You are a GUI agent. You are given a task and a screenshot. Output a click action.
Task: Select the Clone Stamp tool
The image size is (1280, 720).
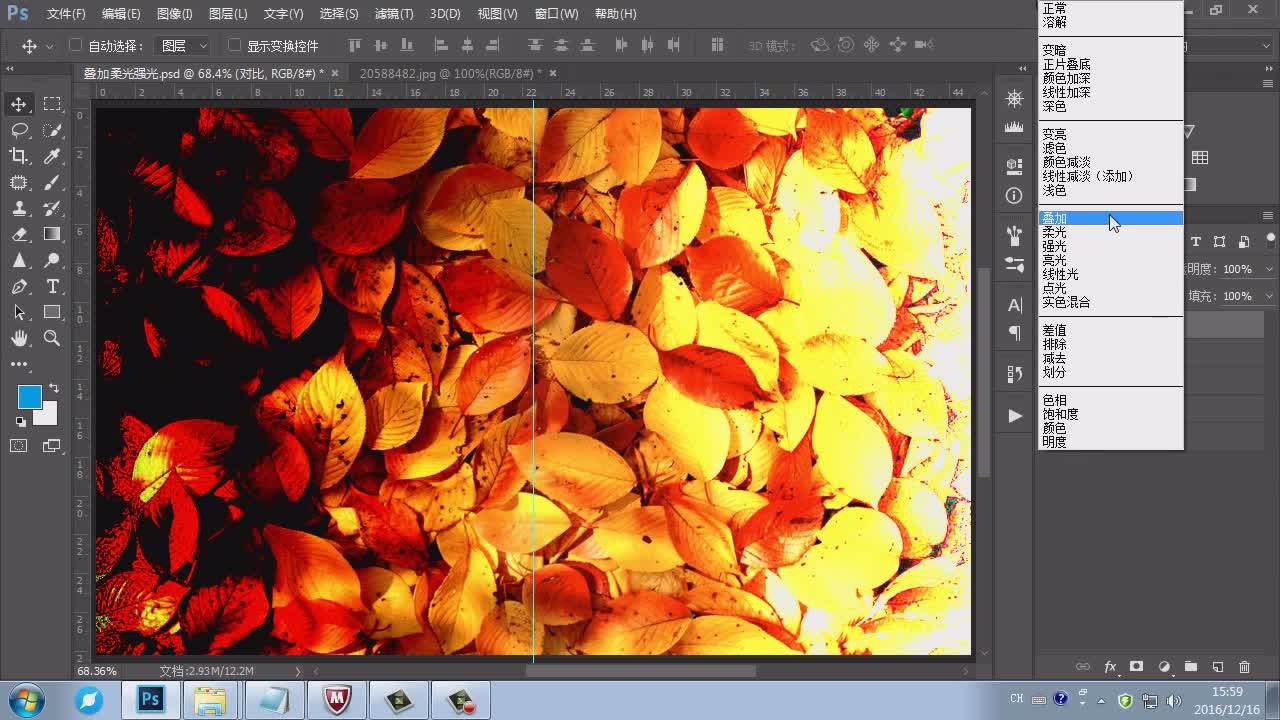tap(19, 208)
